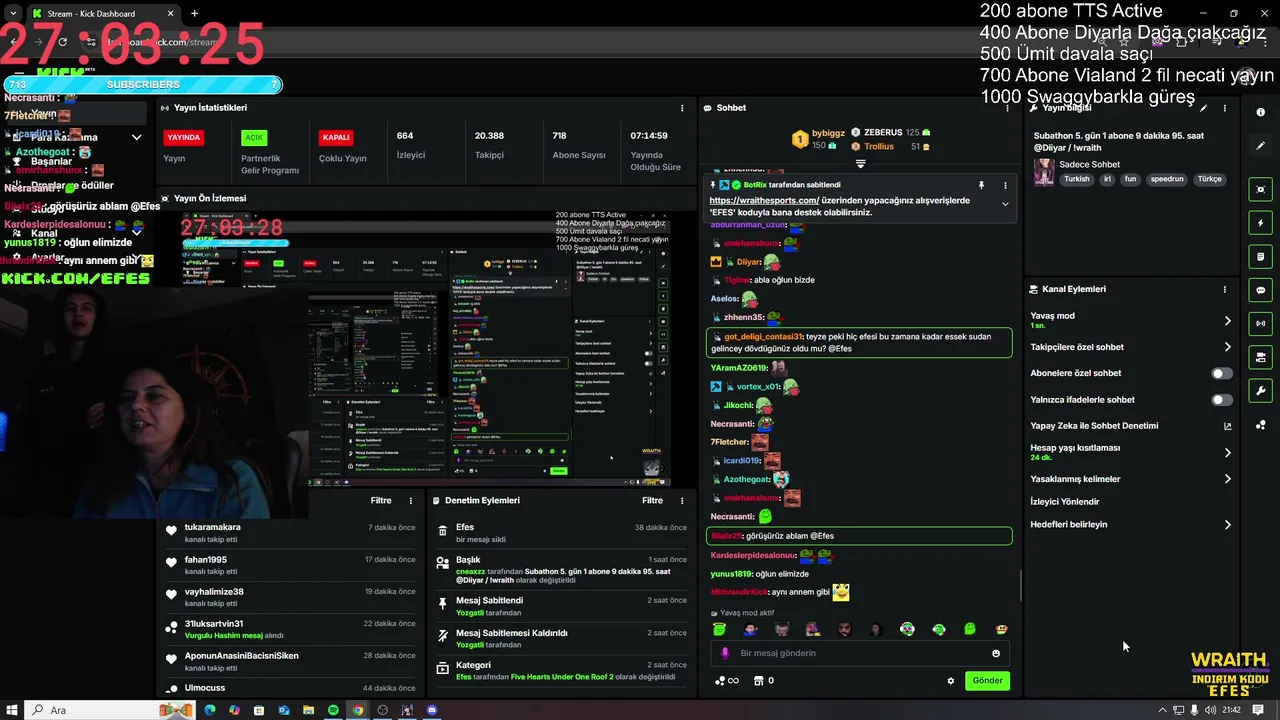Open the Filtre menu in Denetim Eylemleri
The height and width of the screenshot is (720, 1280).
[652, 500]
